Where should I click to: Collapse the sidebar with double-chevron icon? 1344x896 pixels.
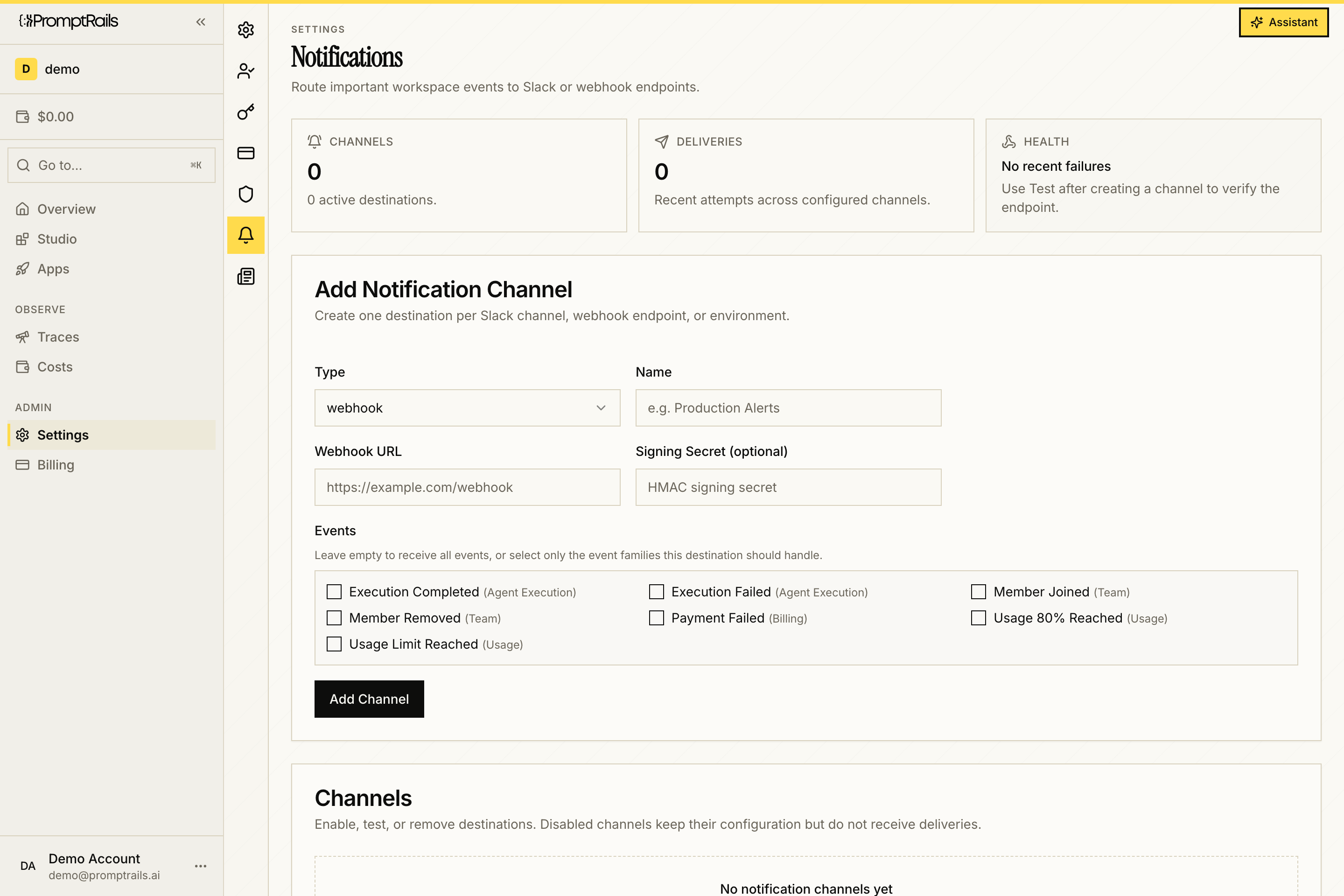click(201, 22)
